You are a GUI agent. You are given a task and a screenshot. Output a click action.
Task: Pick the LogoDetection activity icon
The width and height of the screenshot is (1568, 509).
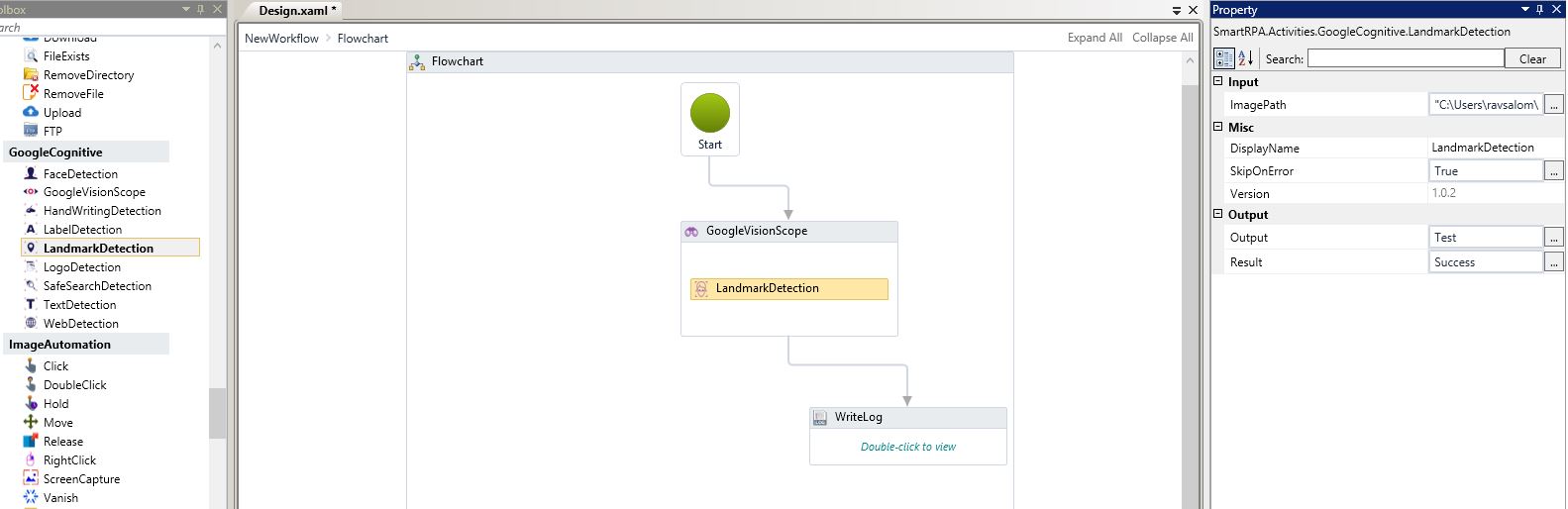[31, 267]
